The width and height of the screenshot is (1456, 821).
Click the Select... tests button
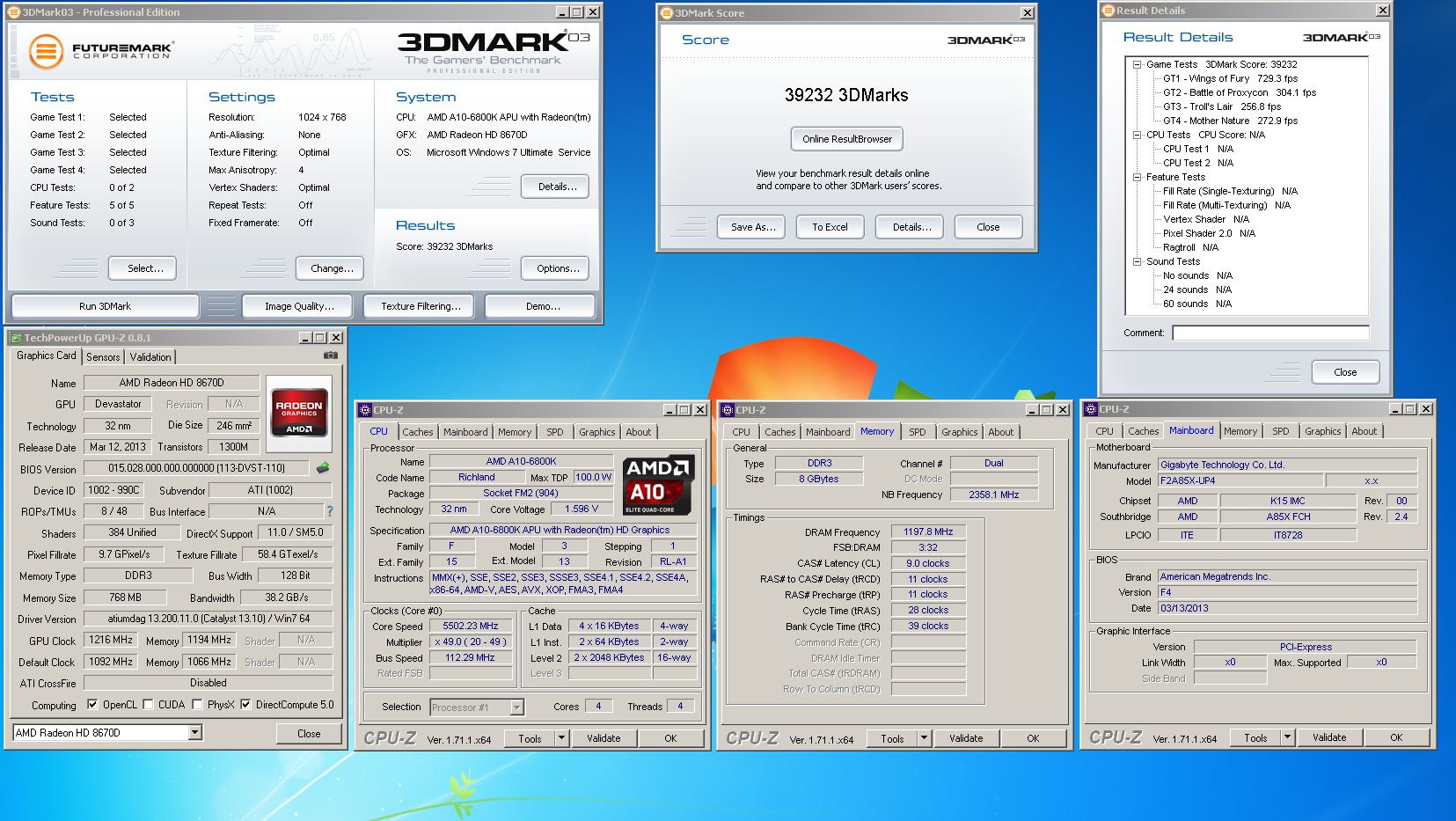click(x=143, y=268)
